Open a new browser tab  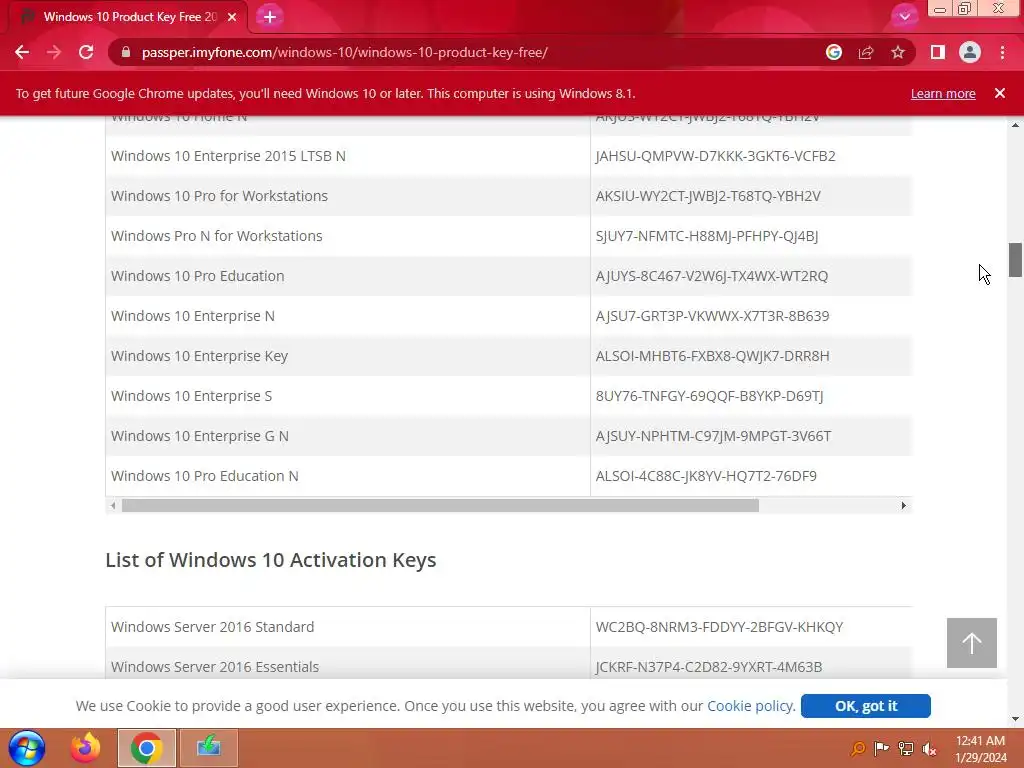pyautogui.click(x=270, y=17)
